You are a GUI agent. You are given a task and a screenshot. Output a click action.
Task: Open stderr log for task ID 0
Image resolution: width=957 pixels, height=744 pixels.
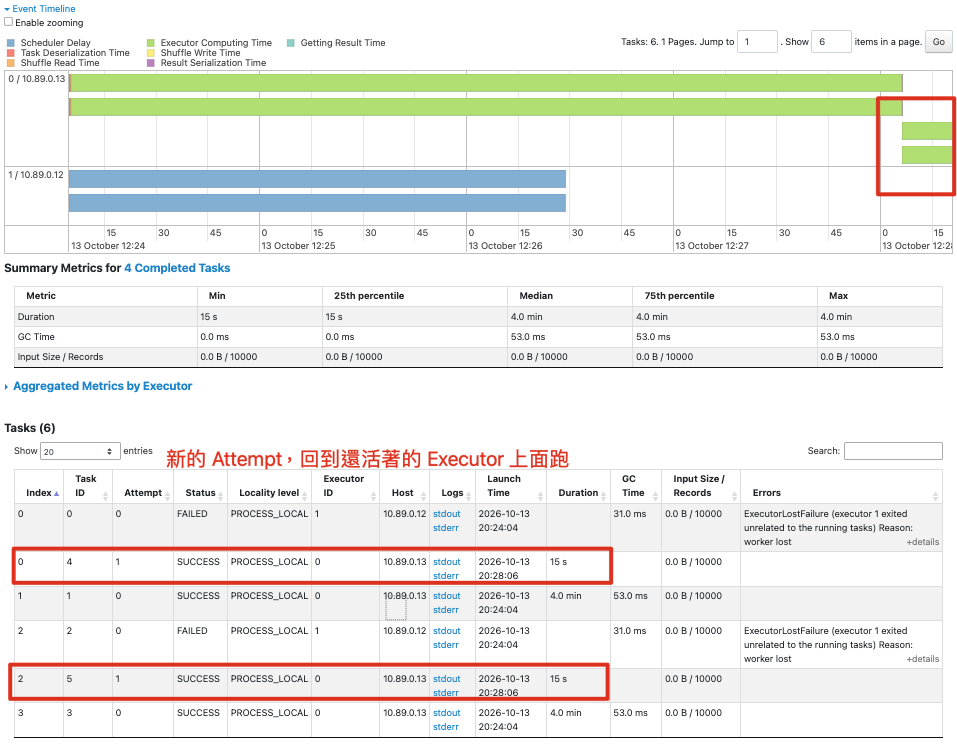point(446,528)
